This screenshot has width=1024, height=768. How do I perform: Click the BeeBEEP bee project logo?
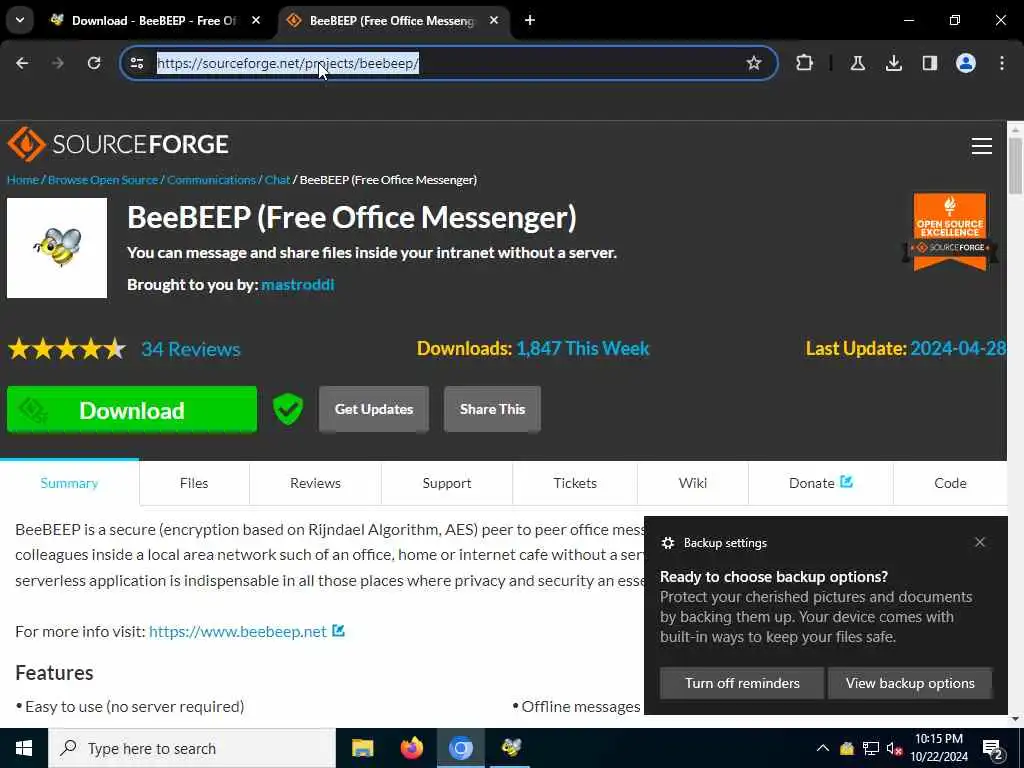point(57,248)
